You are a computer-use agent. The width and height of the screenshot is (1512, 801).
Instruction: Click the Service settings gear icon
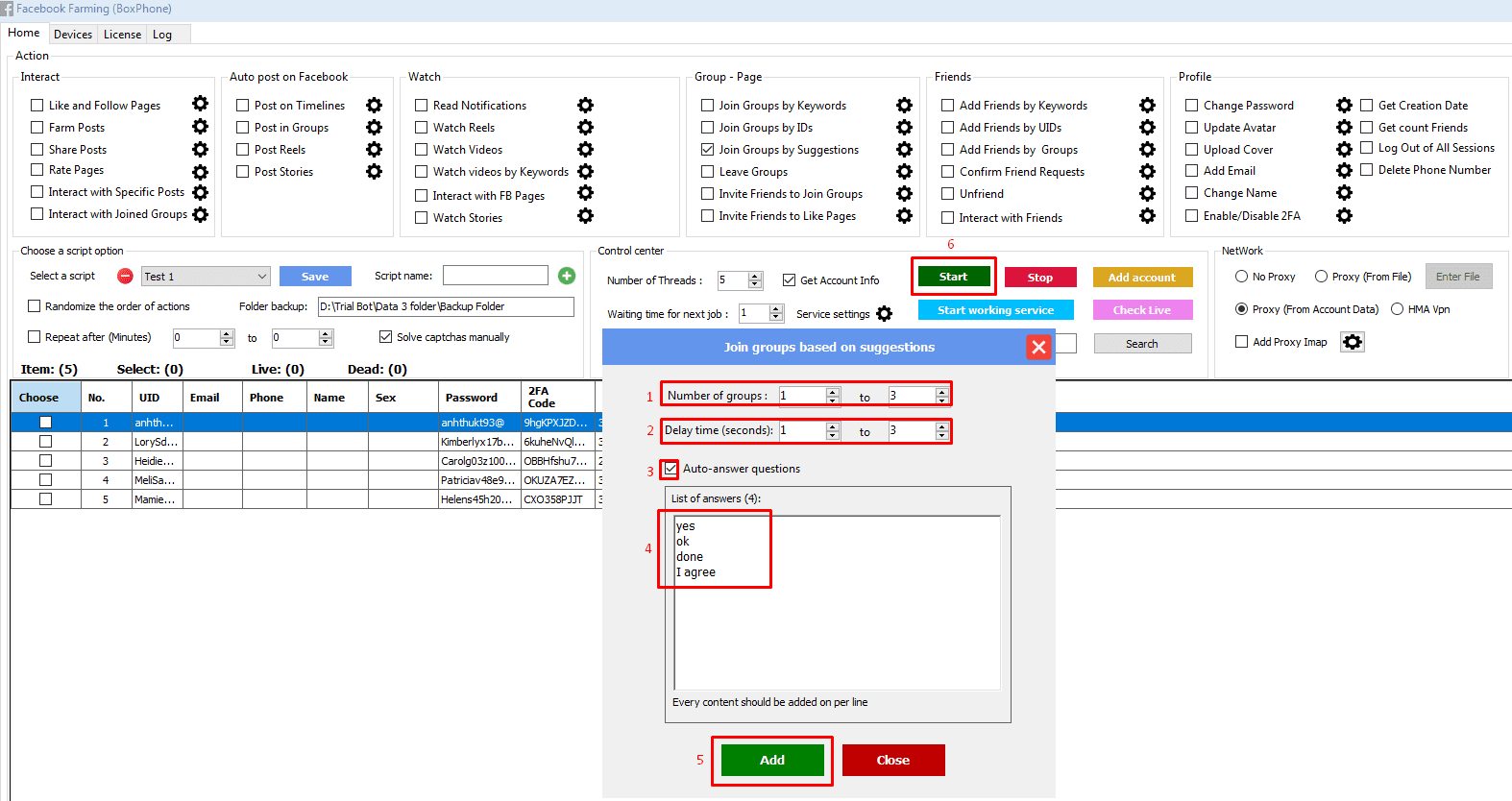[884, 313]
